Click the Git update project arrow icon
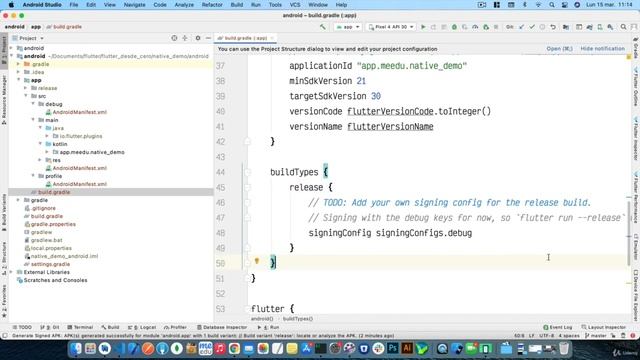 (x=521, y=27)
